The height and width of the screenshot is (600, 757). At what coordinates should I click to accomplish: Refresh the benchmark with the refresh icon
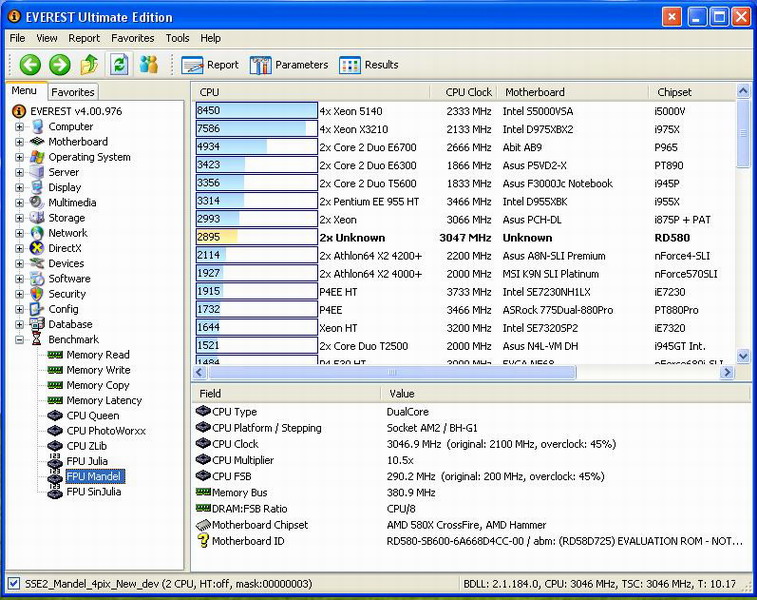pos(119,65)
